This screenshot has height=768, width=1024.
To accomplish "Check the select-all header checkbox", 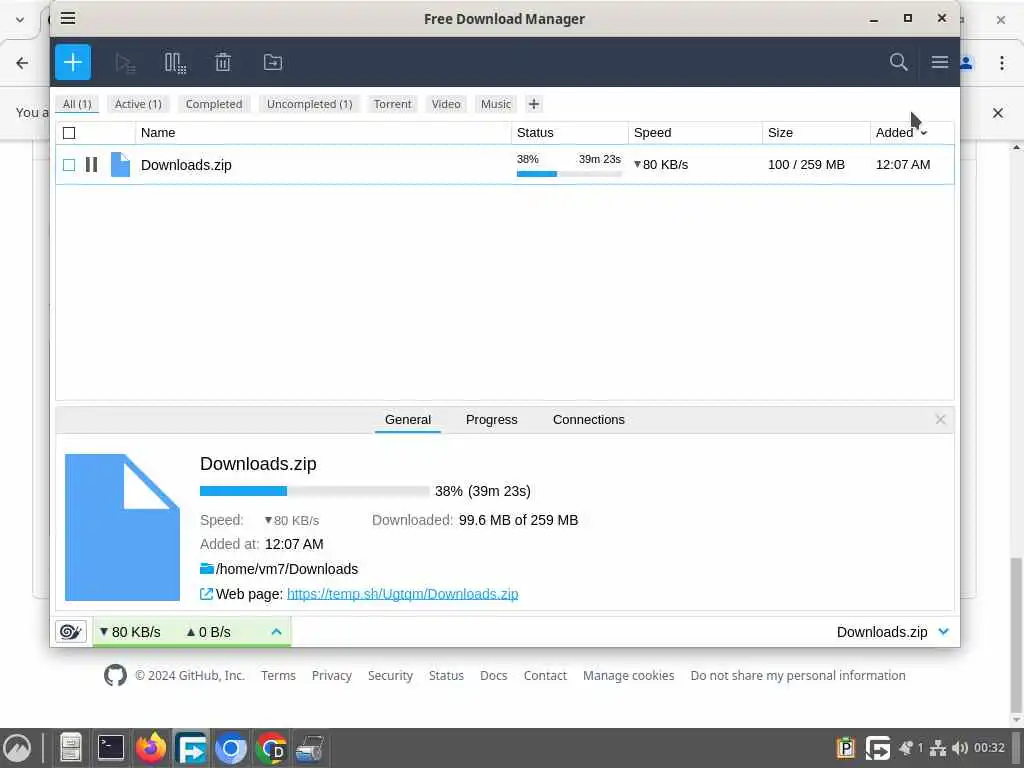I will [x=69, y=133].
